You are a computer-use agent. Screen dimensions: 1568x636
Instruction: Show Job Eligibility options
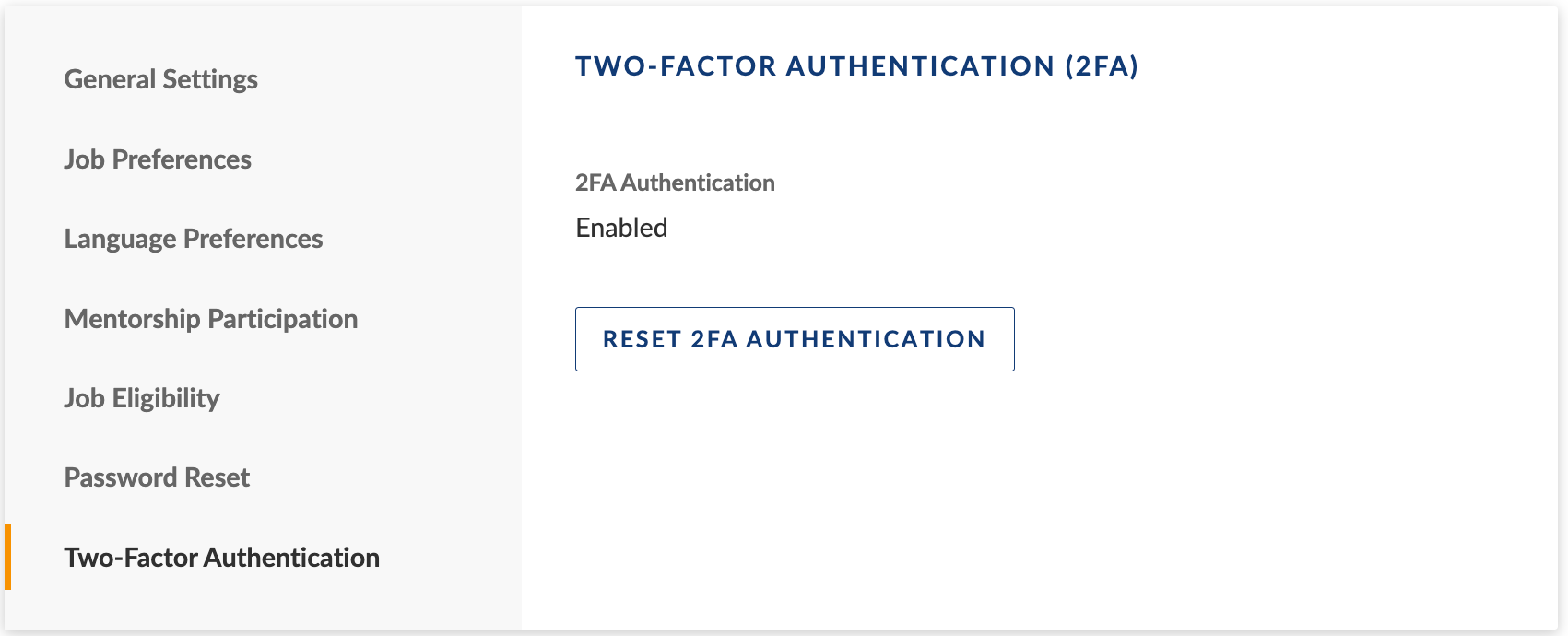[x=142, y=398]
